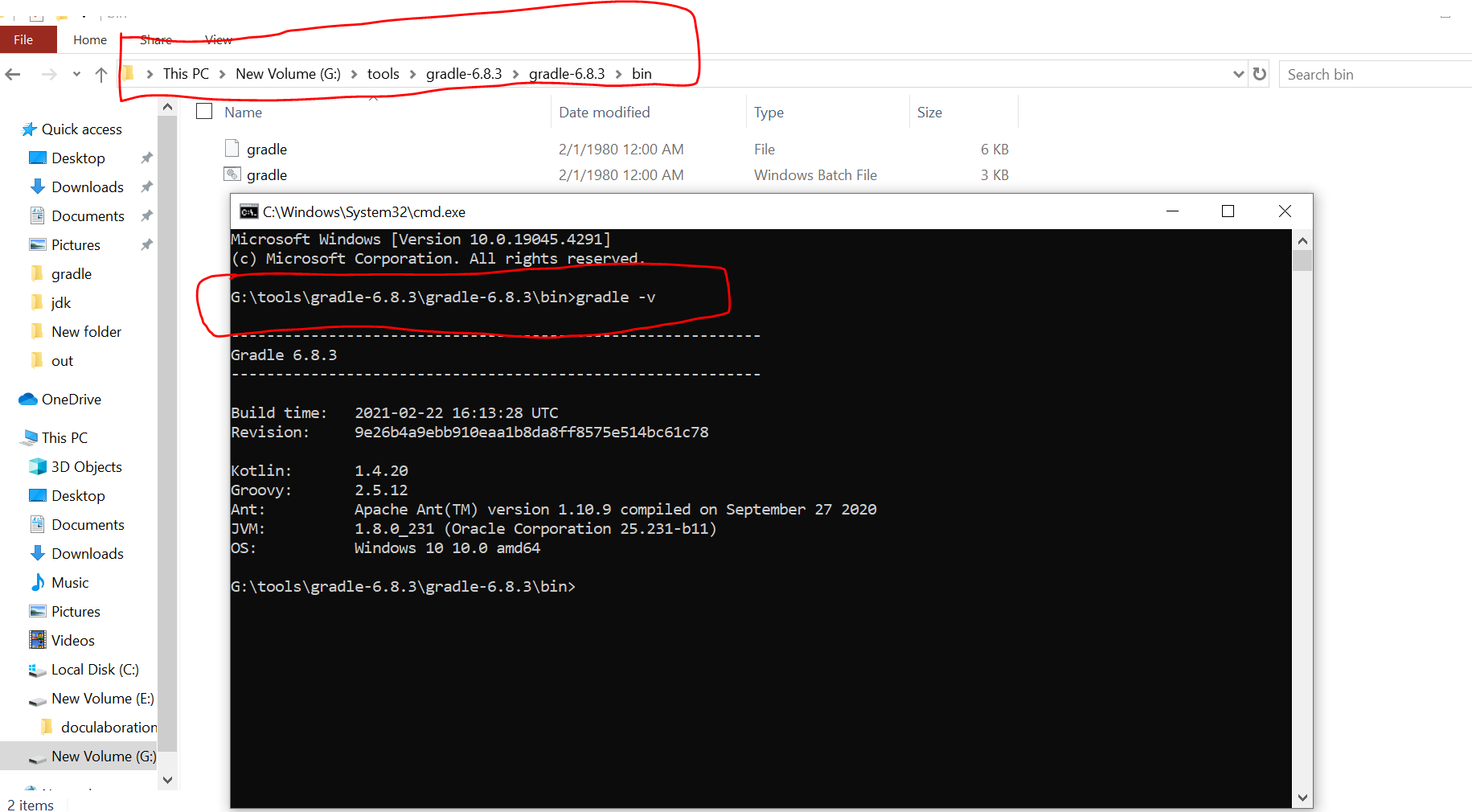Open pinned Pictures under Quick access

click(x=76, y=245)
